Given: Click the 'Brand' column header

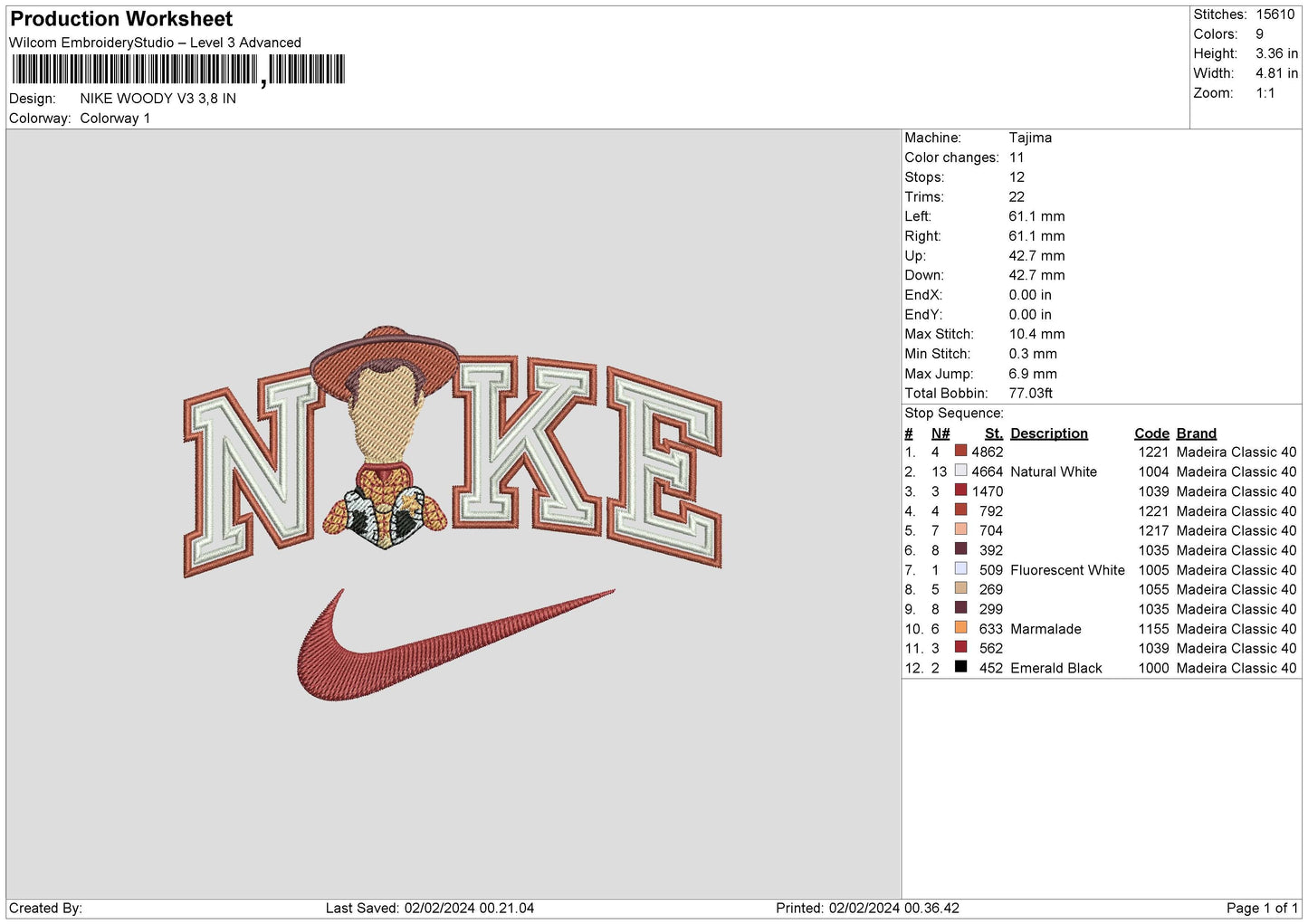Looking at the screenshot, I should tap(1197, 433).
